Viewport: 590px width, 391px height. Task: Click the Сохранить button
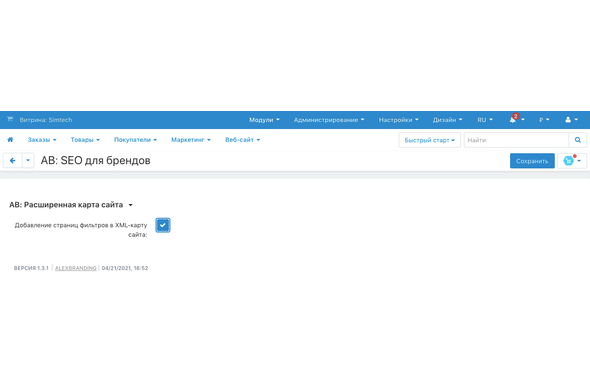[532, 161]
